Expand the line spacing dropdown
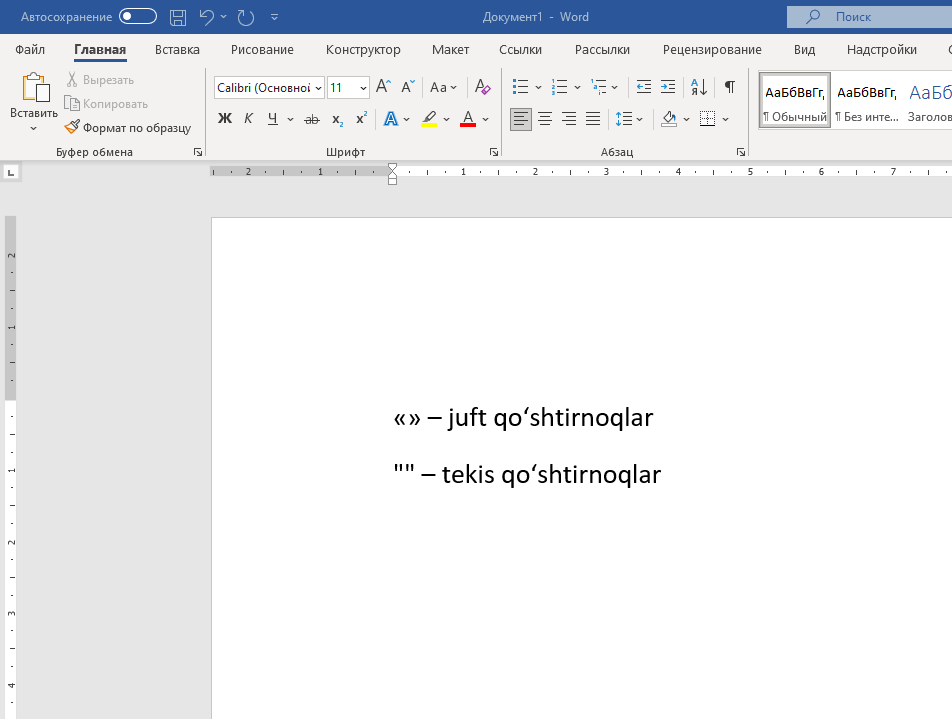952x719 pixels. click(641, 119)
